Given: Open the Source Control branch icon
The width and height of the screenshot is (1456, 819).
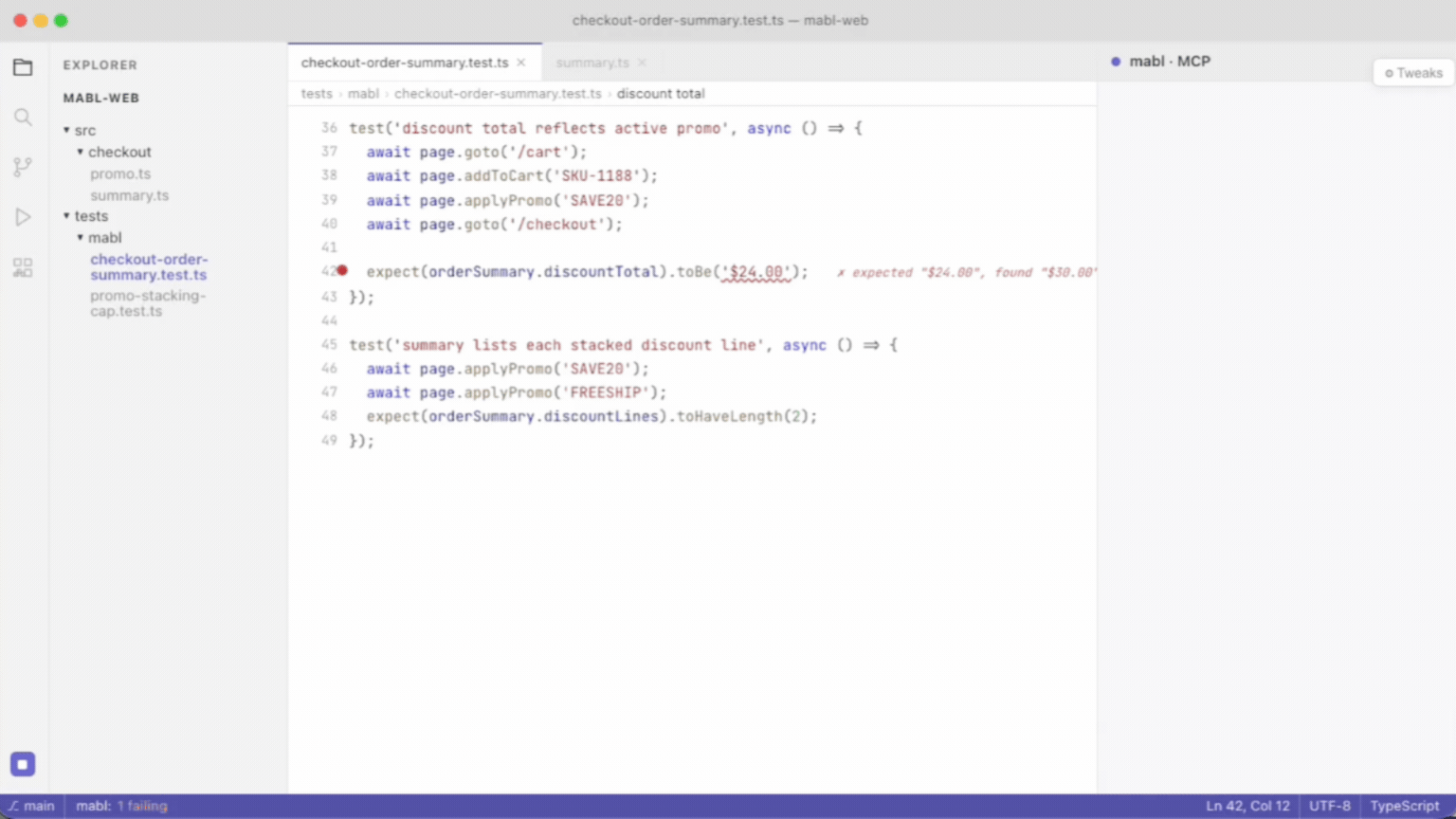Looking at the screenshot, I should 23,168.
